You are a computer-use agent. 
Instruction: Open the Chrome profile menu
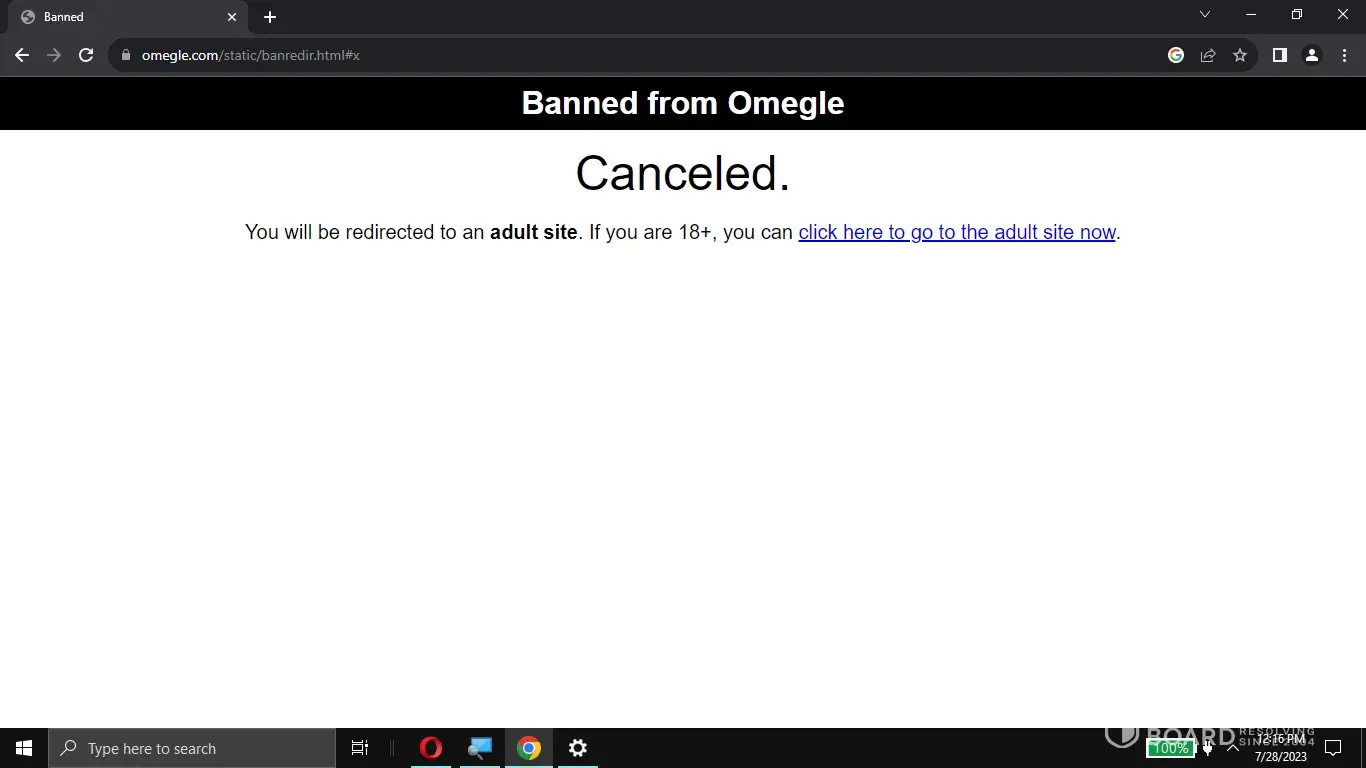point(1311,55)
